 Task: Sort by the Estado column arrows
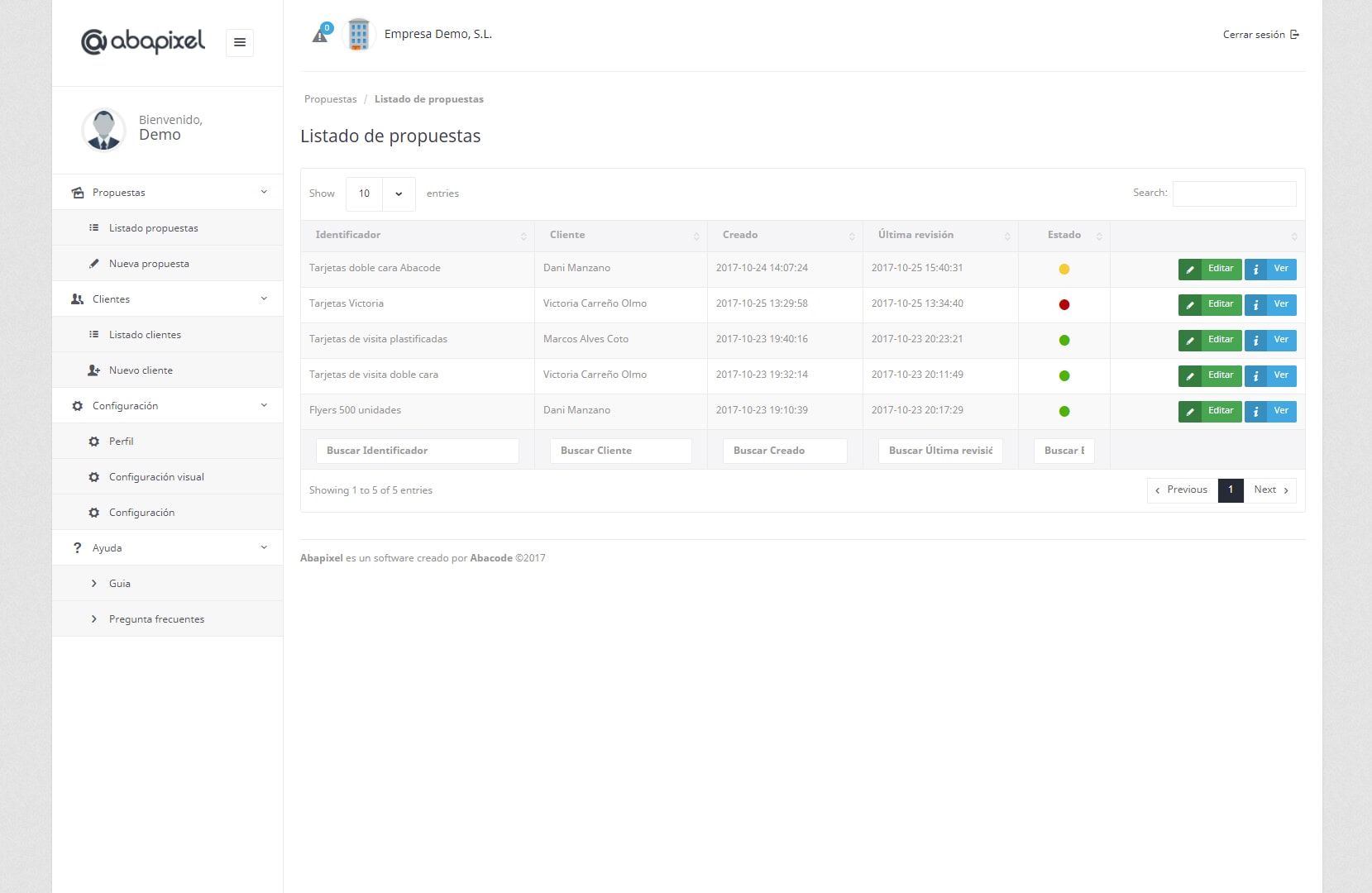click(x=1099, y=236)
